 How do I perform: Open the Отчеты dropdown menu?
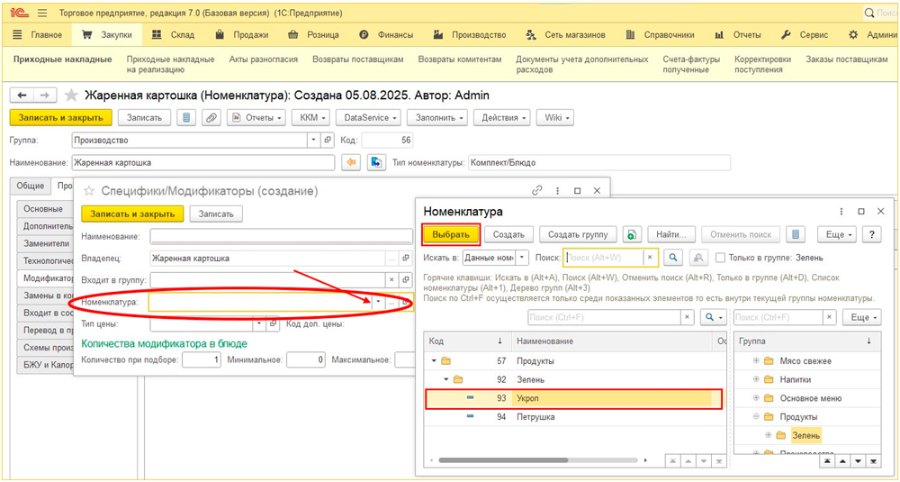pos(257,118)
